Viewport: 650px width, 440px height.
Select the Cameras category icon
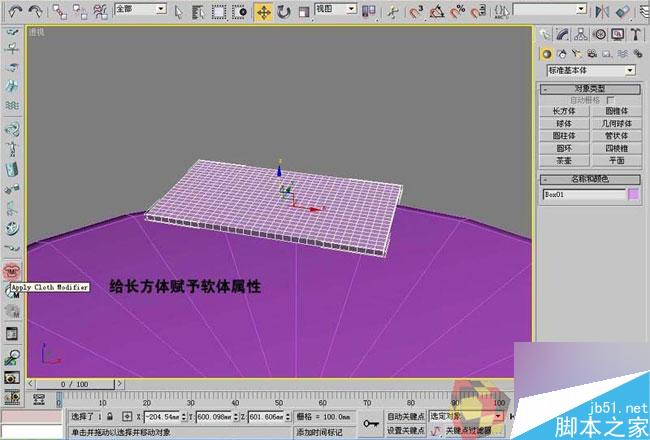pos(592,53)
